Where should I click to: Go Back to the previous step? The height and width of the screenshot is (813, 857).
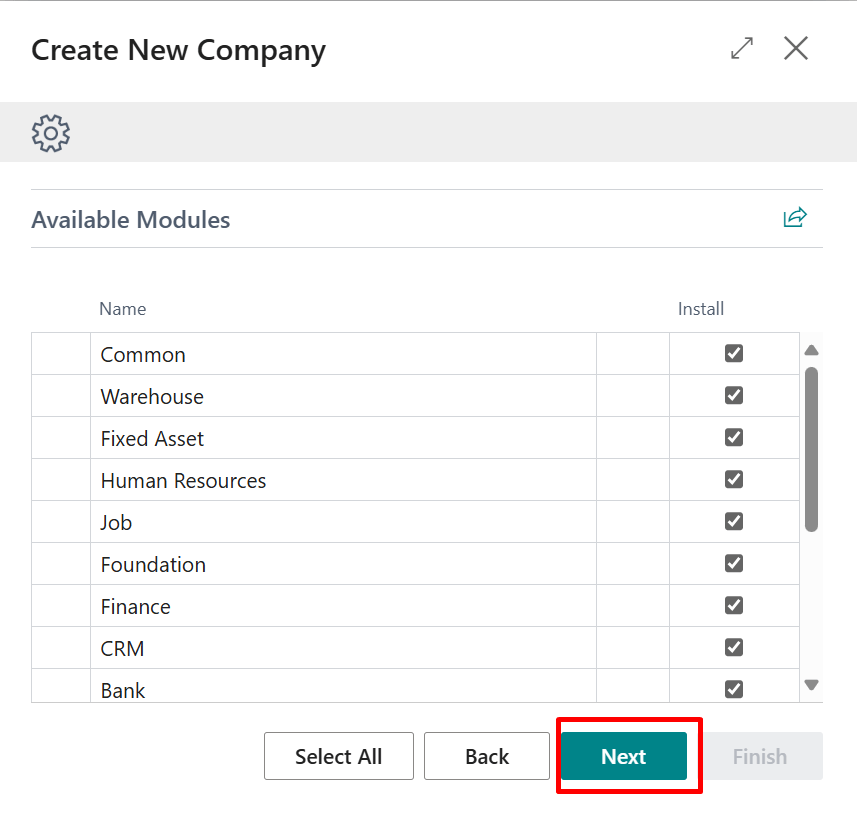point(487,756)
